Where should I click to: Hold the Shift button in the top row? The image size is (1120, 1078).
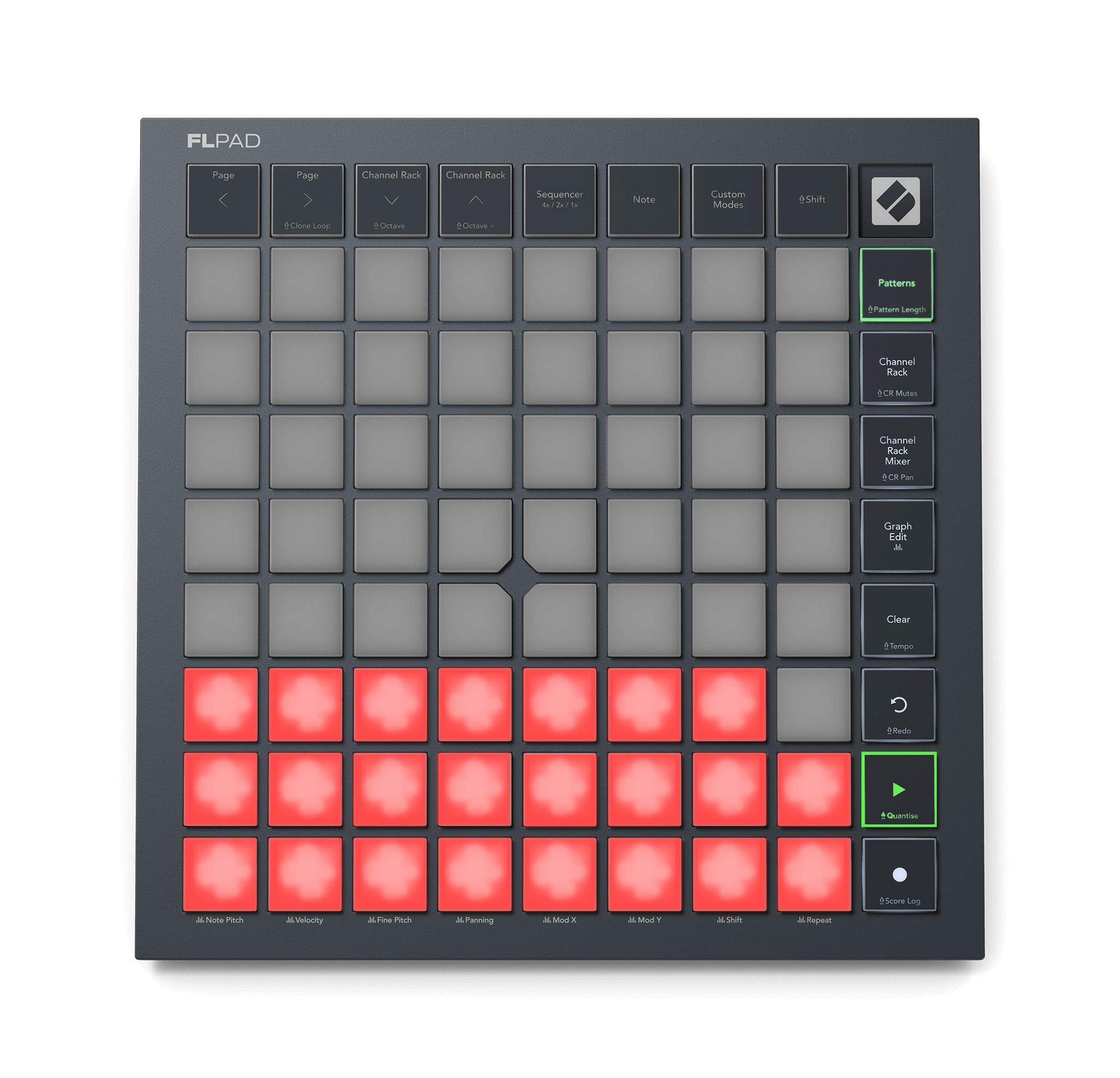[x=812, y=201]
